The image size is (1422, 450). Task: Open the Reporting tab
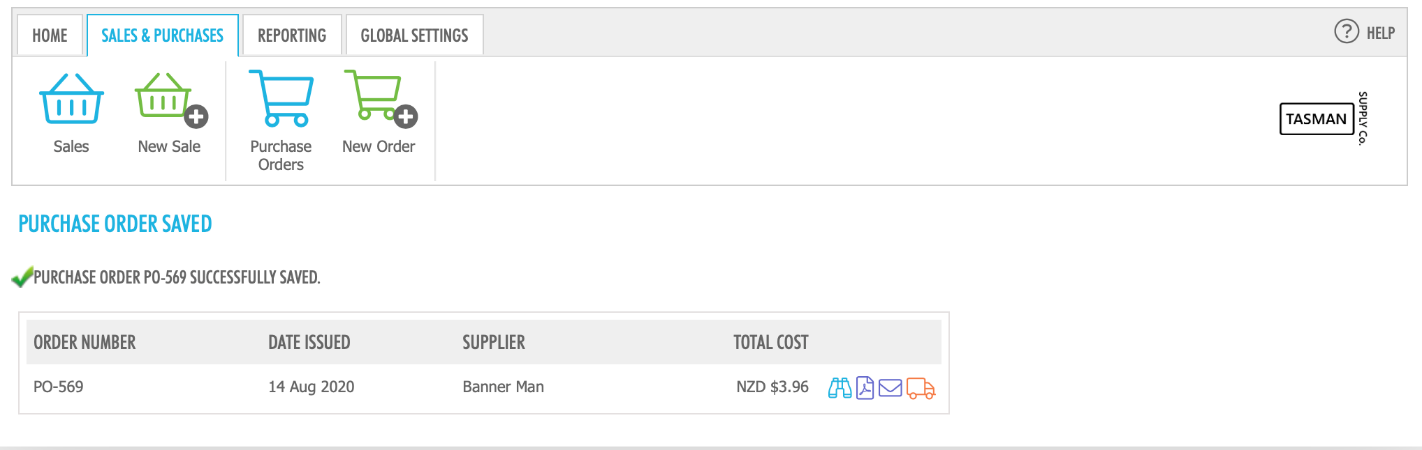pyautogui.click(x=292, y=35)
